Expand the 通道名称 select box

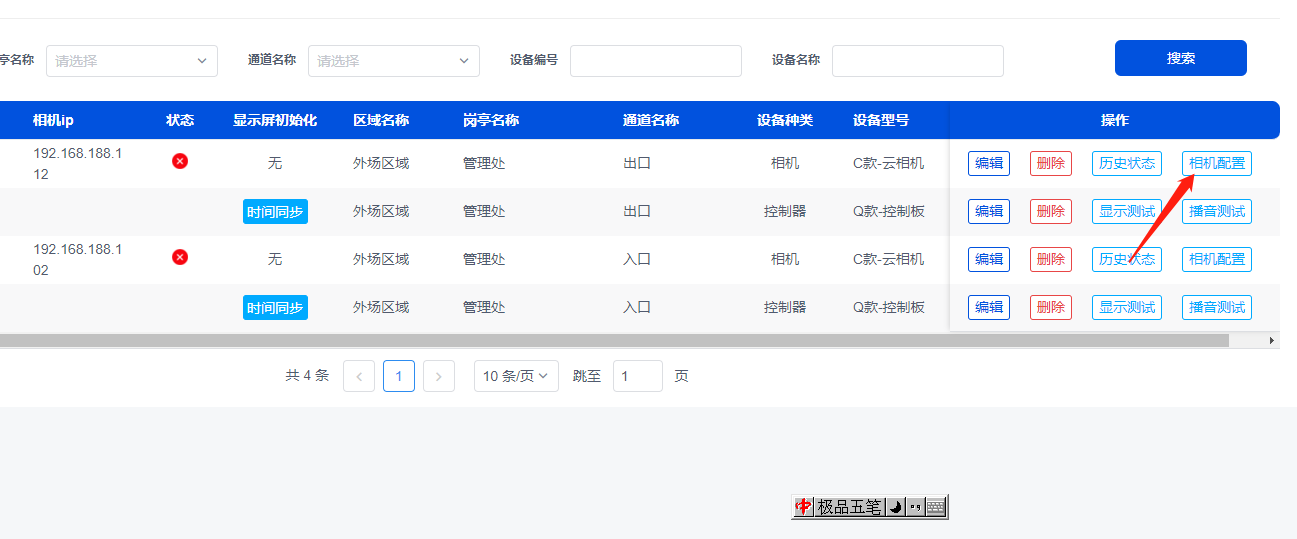click(x=393, y=61)
